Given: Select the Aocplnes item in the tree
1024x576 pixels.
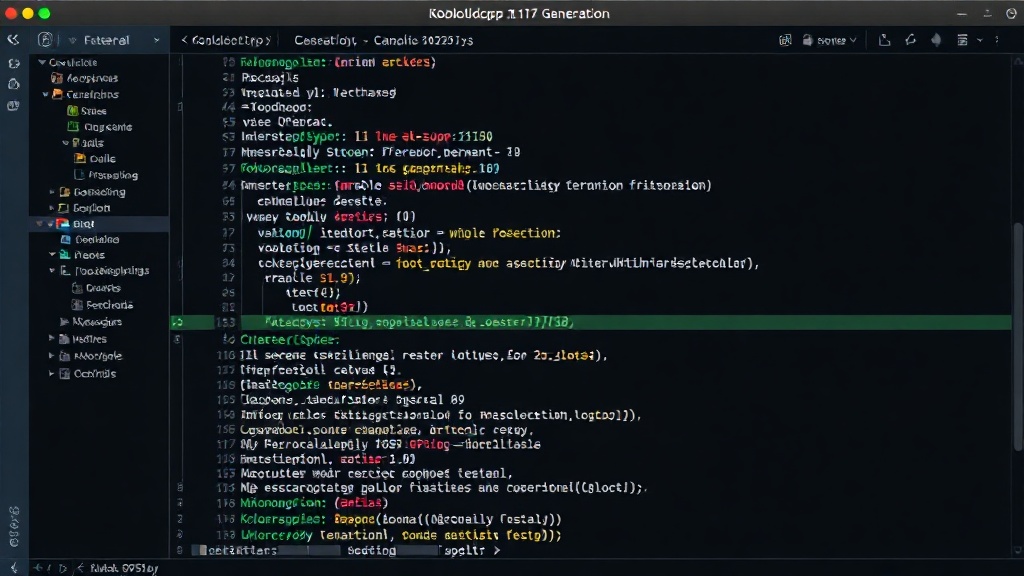Looking at the screenshot, I should (92, 78).
